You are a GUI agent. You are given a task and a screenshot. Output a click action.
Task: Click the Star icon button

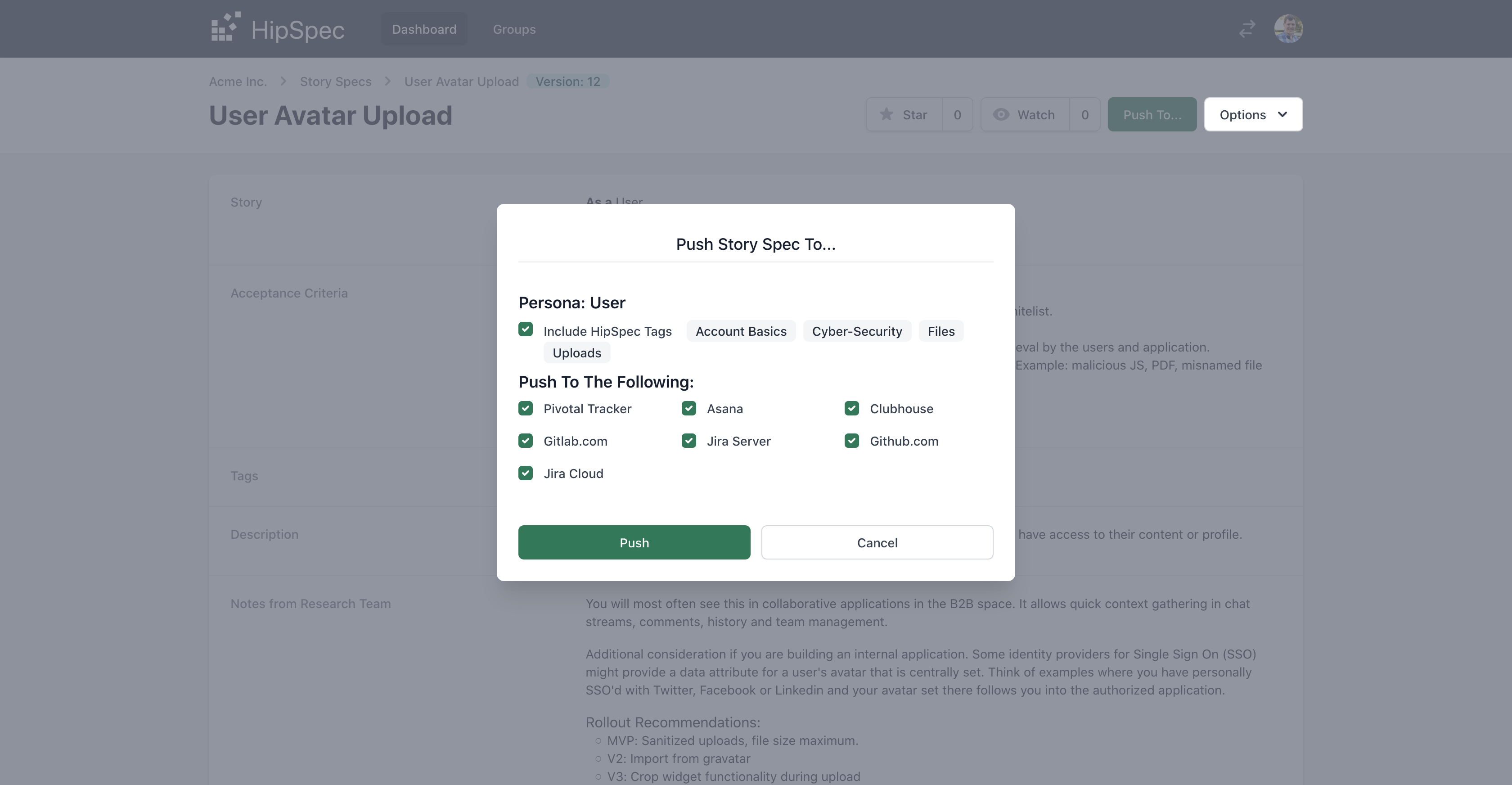tap(886, 114)
